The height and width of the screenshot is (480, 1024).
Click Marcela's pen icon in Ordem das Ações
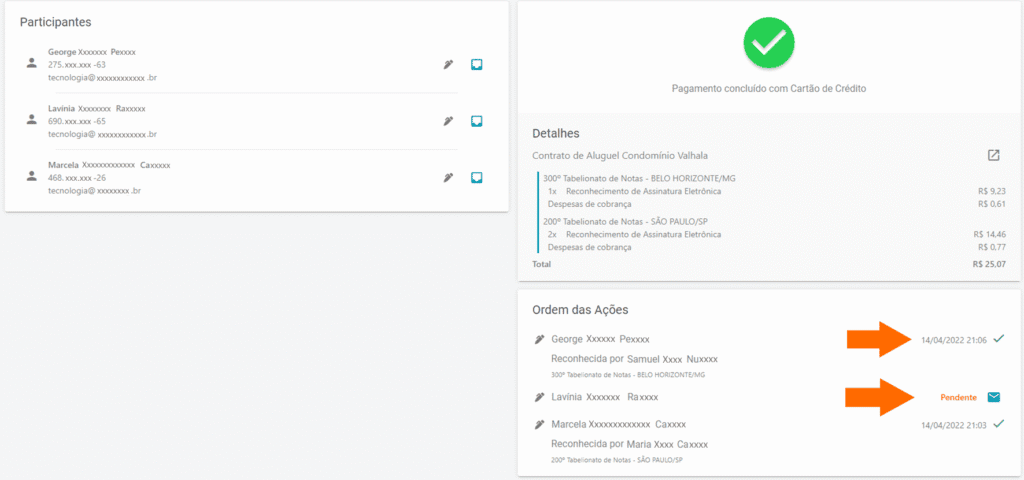click(x=539, y=424)
